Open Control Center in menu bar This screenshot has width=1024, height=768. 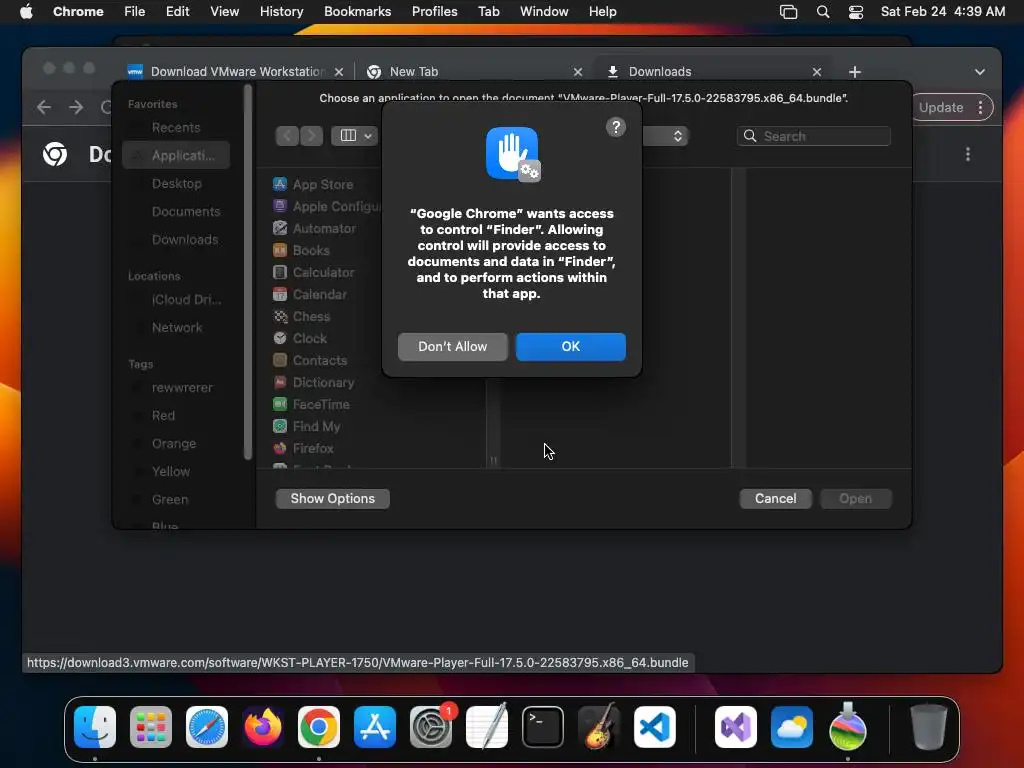[x=856, y=12]
